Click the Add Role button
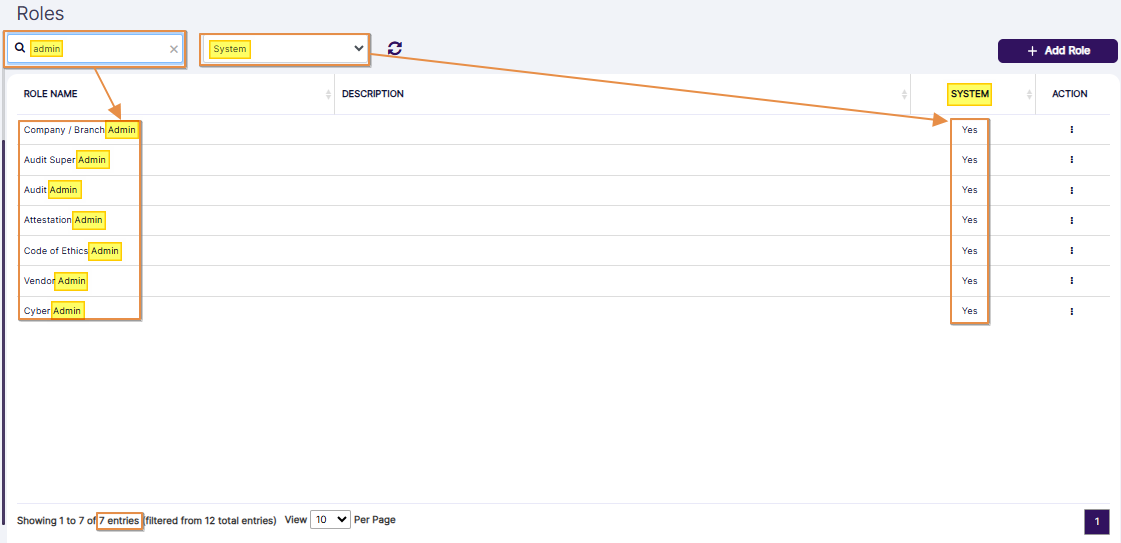The height and width of the screenshot is (543, 1121). point(1057,51)
